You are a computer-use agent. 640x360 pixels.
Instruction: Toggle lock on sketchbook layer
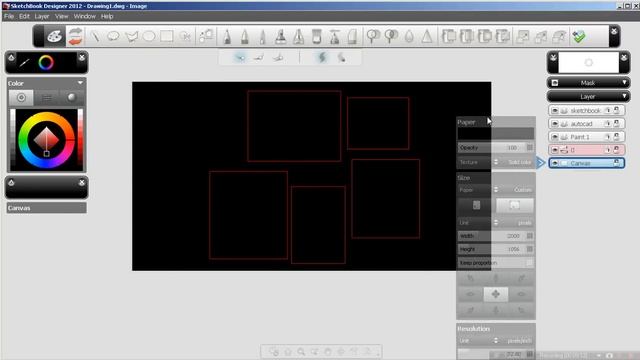tap(617, 110)
